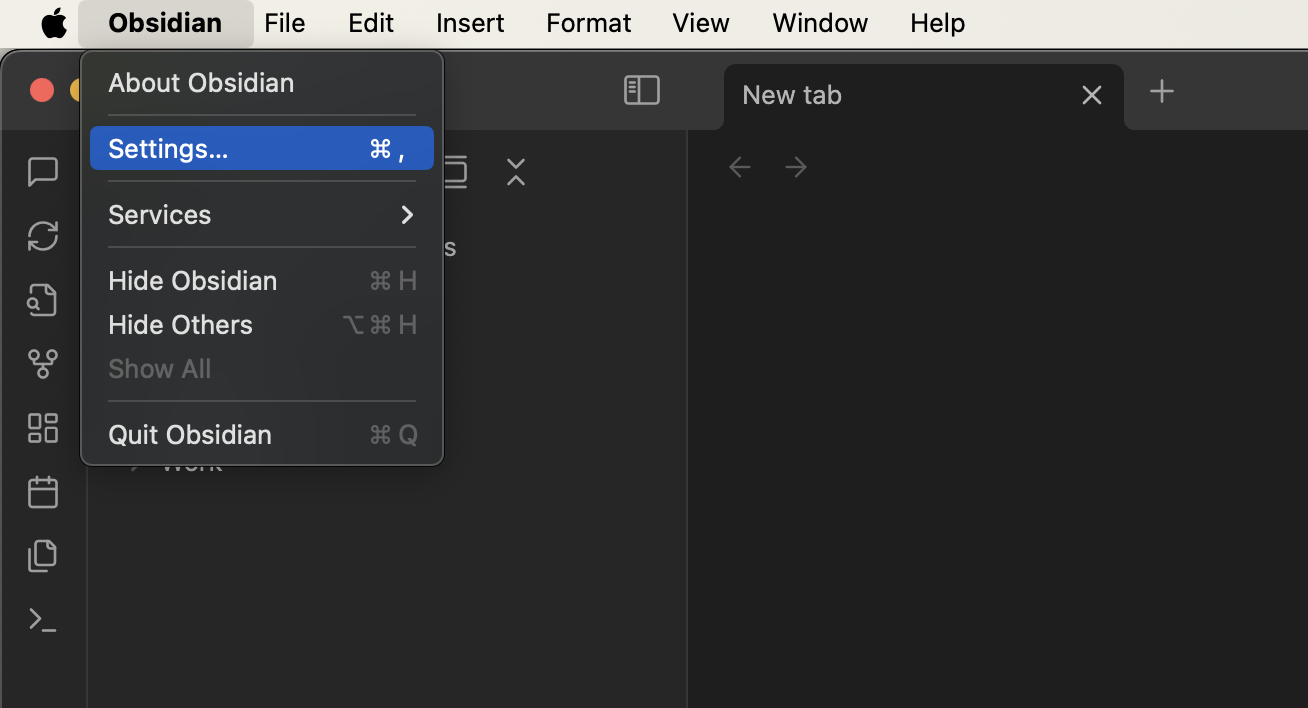
Task: Click the stacked files ribbon icon
Action: click(x=42, y=556)
